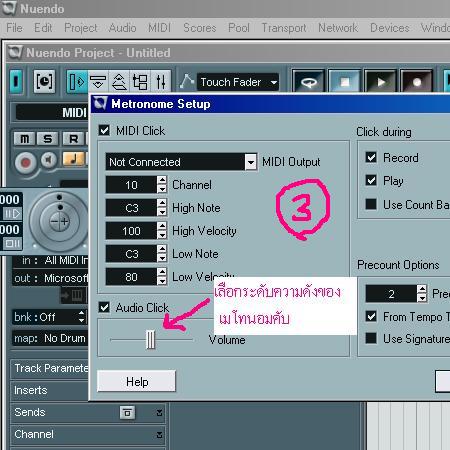
Task: Increase Low Note with up arrow
Action: (162, 249)
